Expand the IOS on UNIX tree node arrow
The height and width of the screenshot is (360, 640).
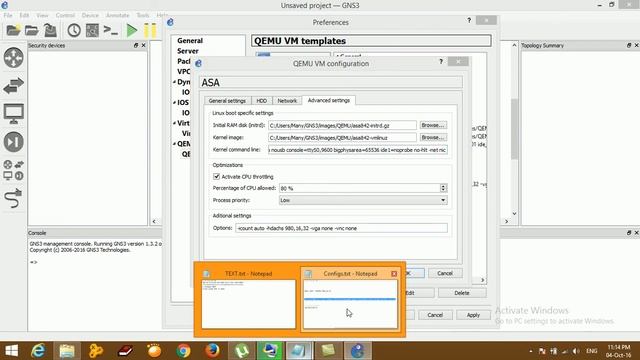[174, 102]
